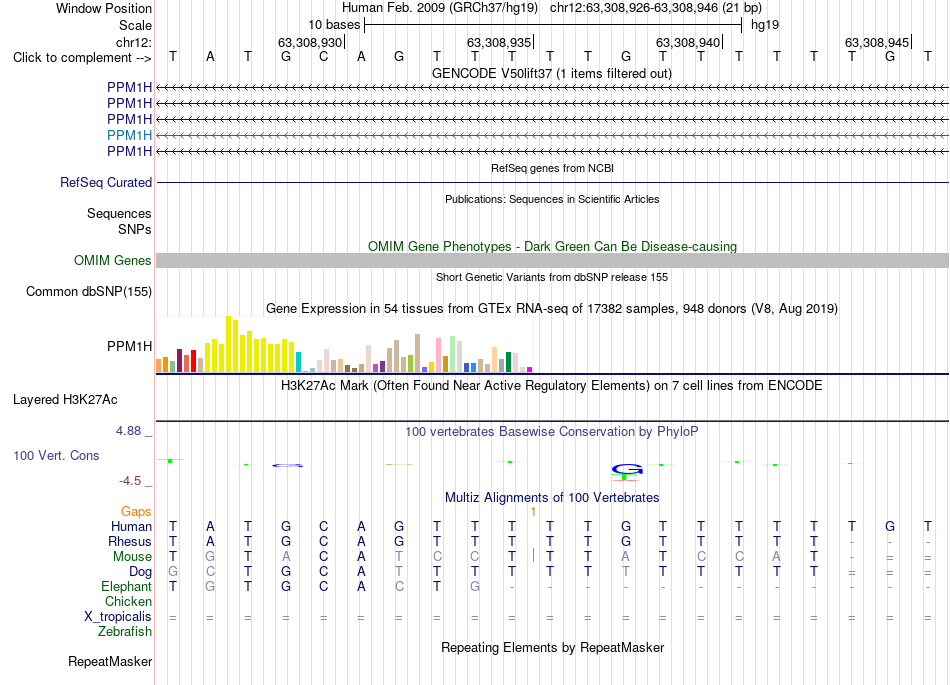This screenshot has height=685, width=950.
Task: Click the -4.5 conservation scale value
Action: tap(130, 481)
